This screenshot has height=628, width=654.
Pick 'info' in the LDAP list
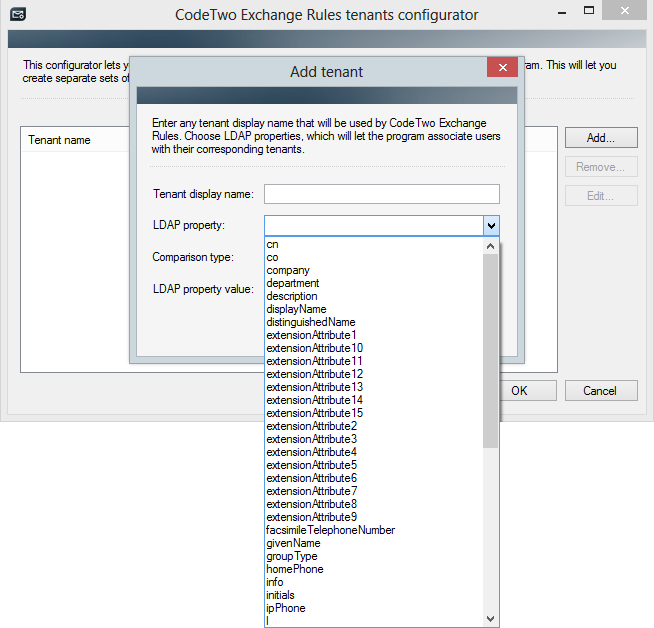click(x=374, y=582)
